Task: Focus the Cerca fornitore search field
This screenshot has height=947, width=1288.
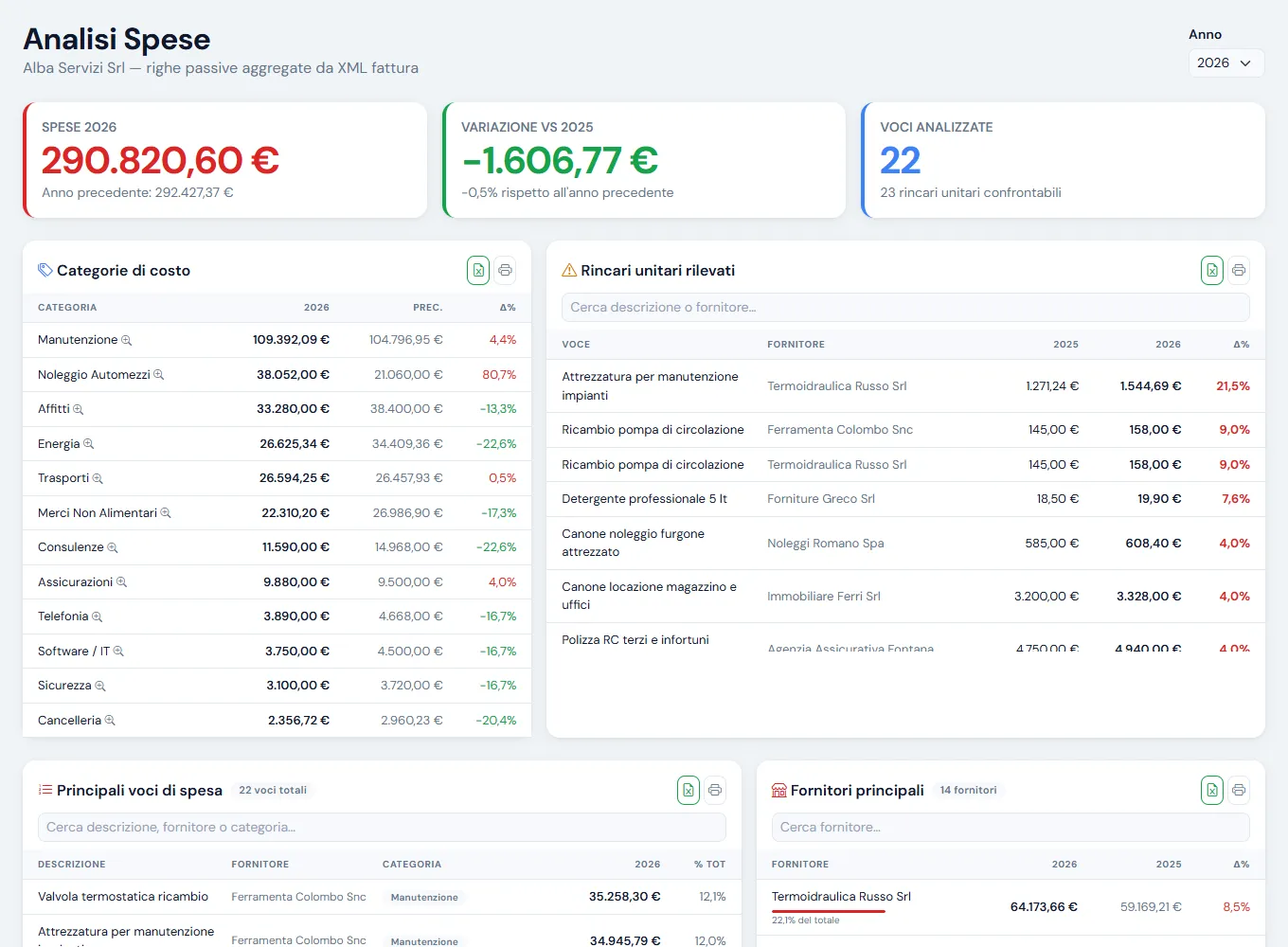Action: pyautogui.click(x=1011, y=827)
